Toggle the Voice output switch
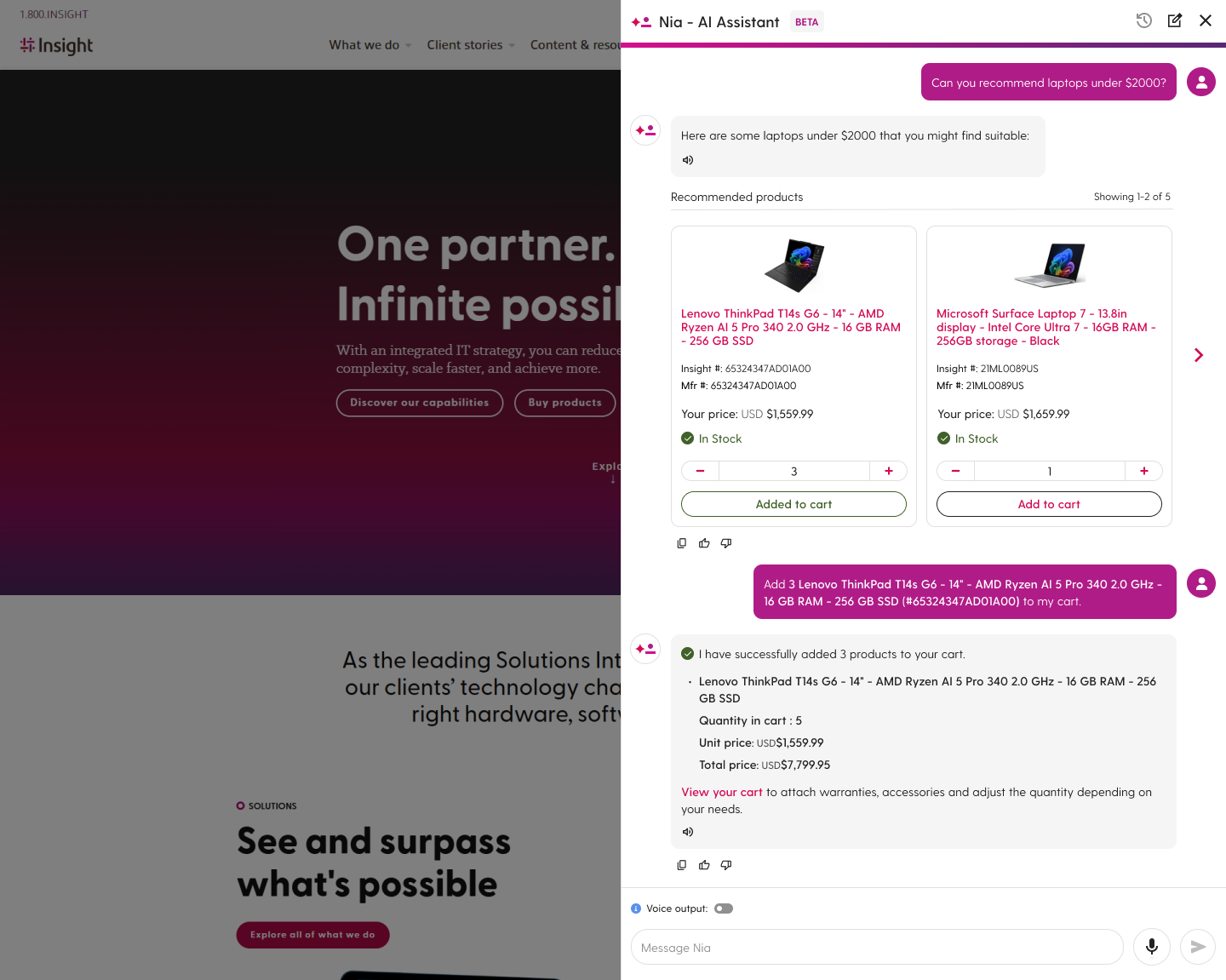This screenshot has width=1226, height=980. click(x=724, y=908)
